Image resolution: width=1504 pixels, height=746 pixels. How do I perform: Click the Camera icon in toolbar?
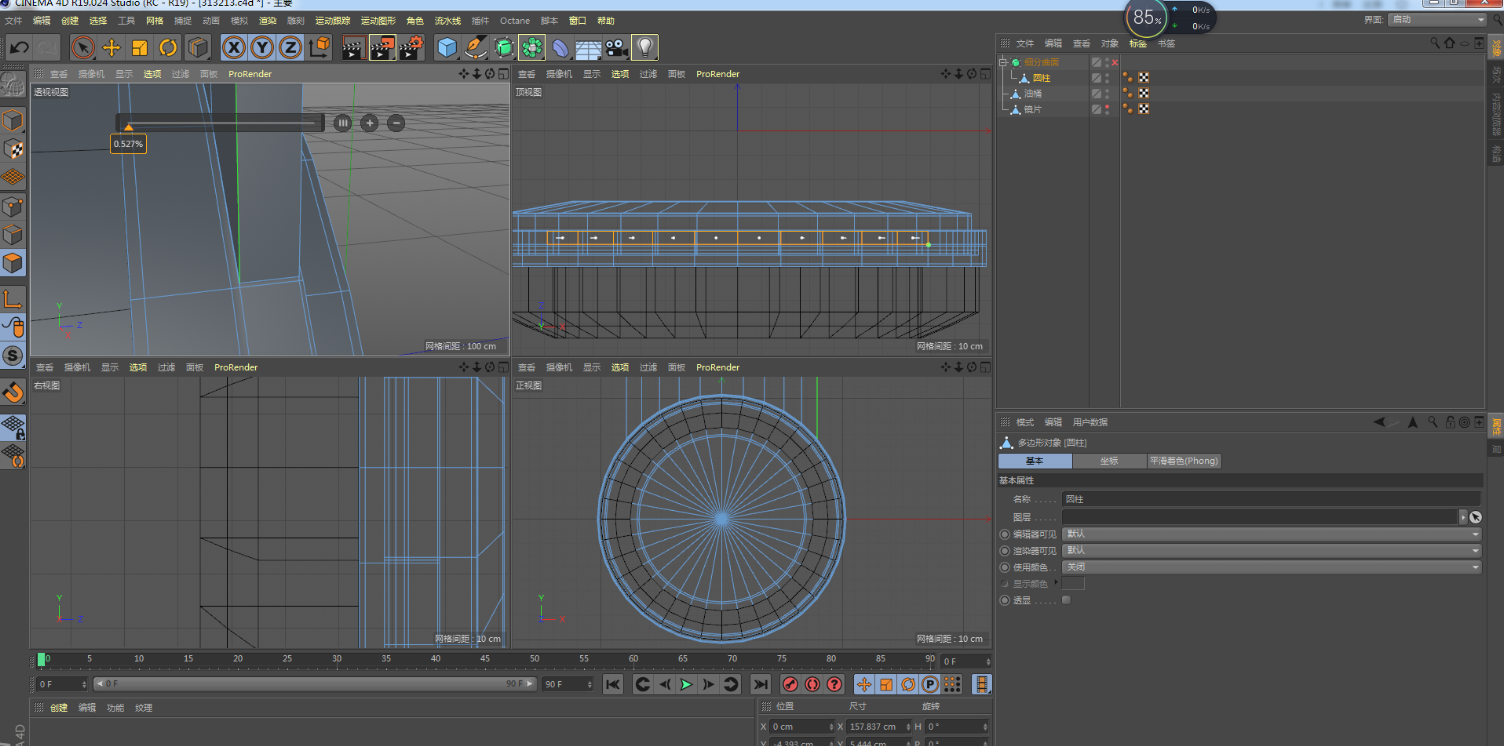tap(616, 47)
